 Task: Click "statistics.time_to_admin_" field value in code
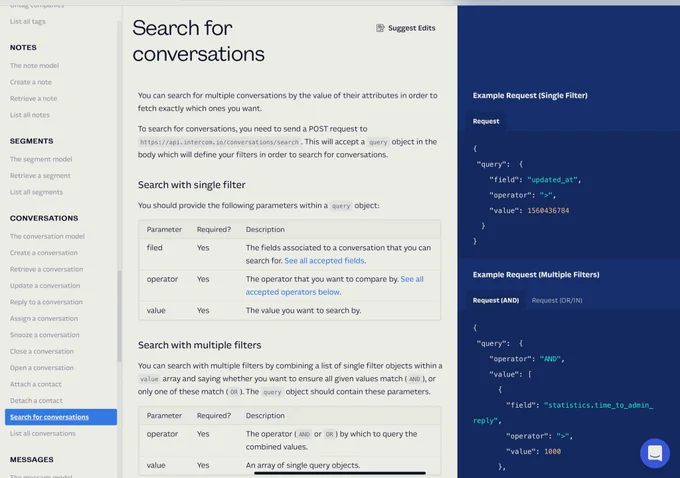click(x=598, y=406)
